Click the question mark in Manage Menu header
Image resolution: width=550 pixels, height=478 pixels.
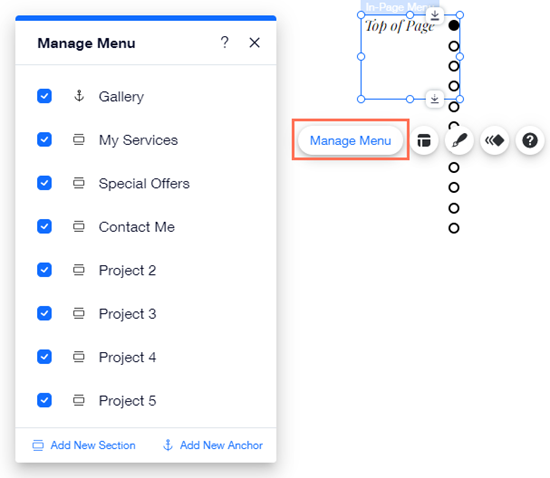tap(224, 42)
